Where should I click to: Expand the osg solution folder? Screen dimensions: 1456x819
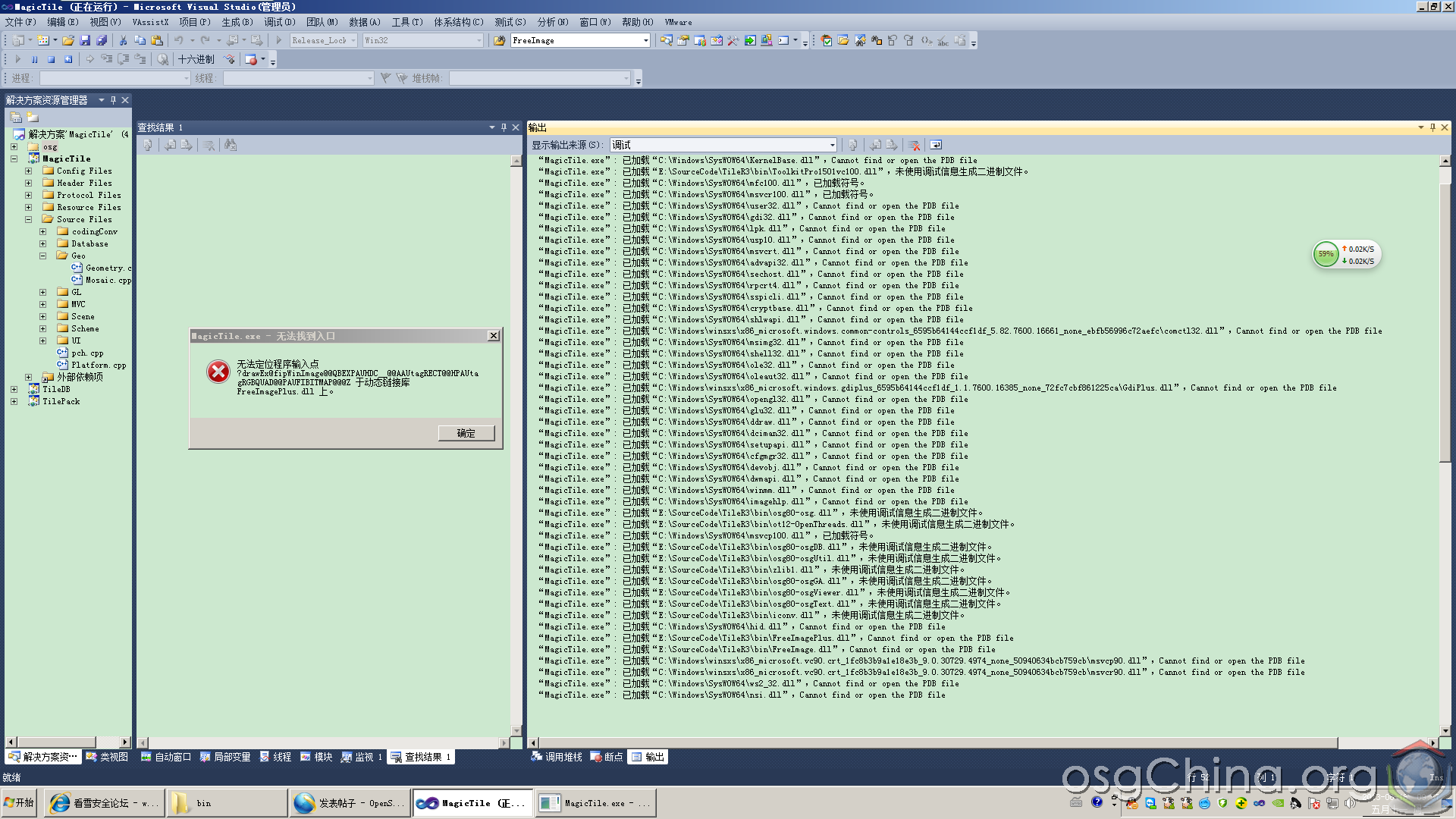[x=14, y=146]
